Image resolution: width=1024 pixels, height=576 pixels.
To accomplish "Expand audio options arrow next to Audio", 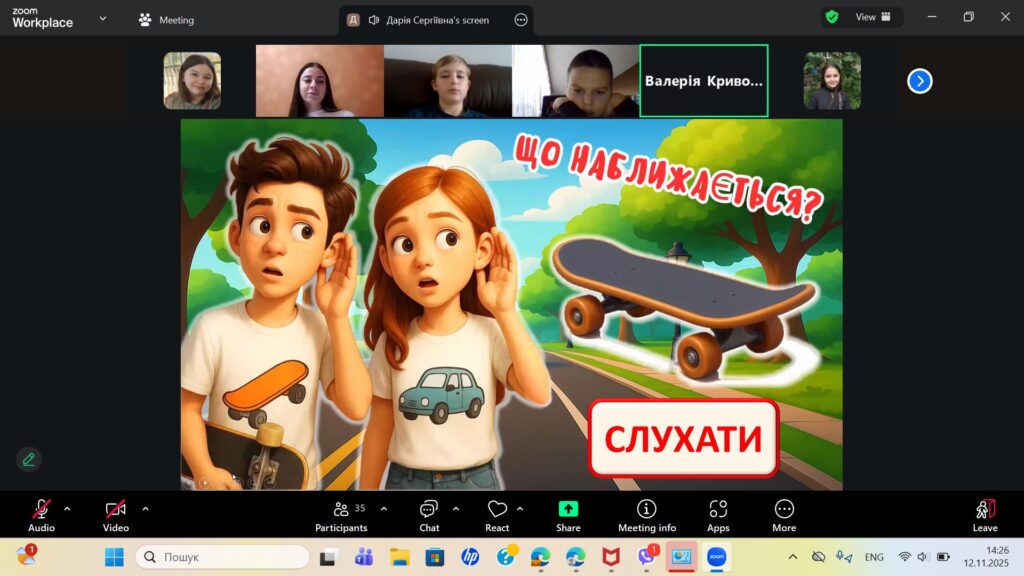I will pos(67,508).
